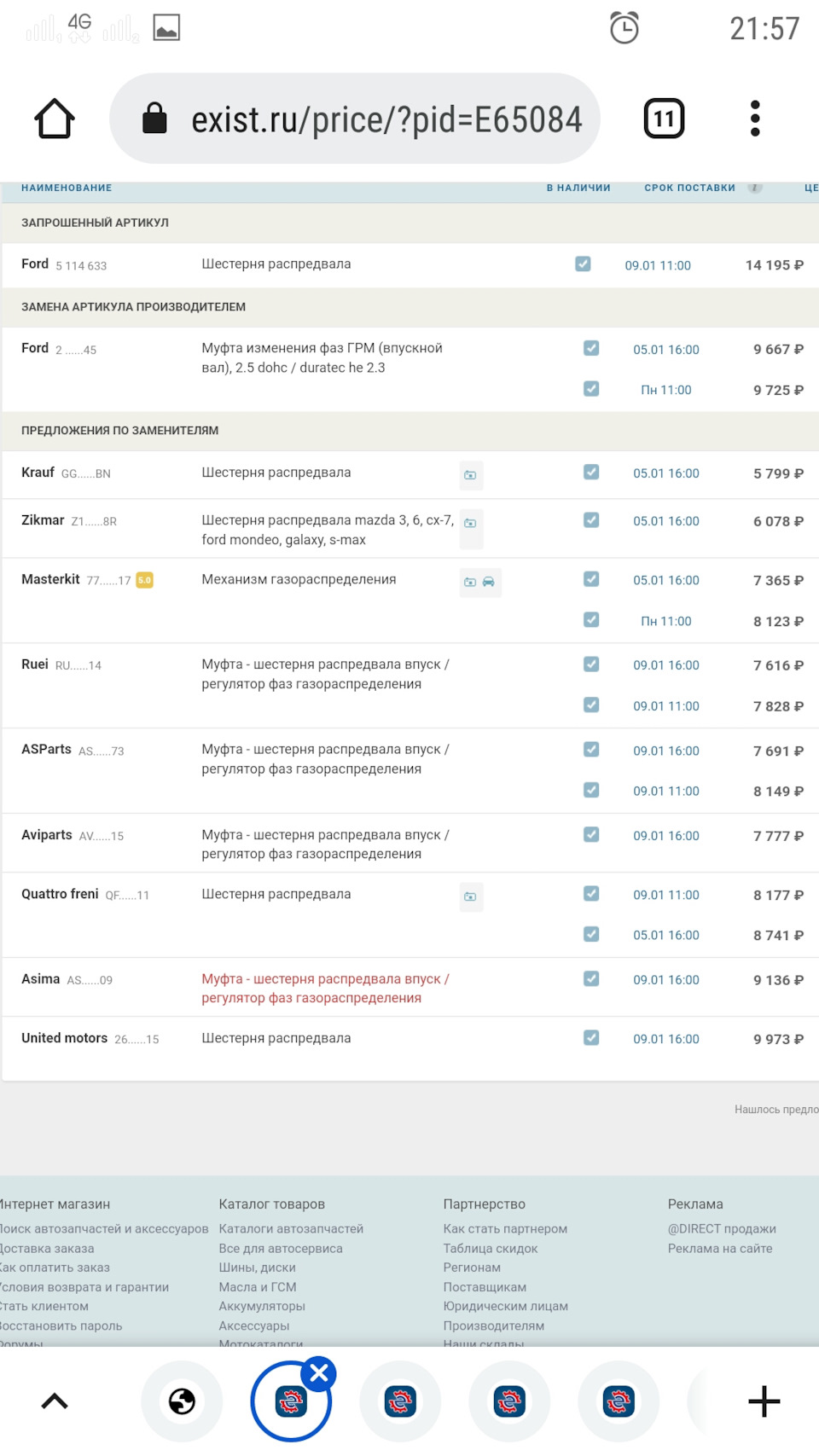819x1456 pixels.
Task: Click the Masterkit 5.0 rating badge
Action: coord(145,580)
